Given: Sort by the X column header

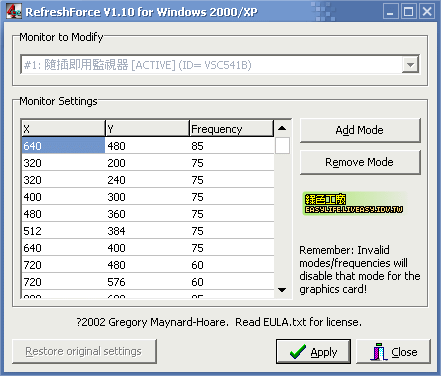Looking at the screenshot, I should [x=63, y=129].
